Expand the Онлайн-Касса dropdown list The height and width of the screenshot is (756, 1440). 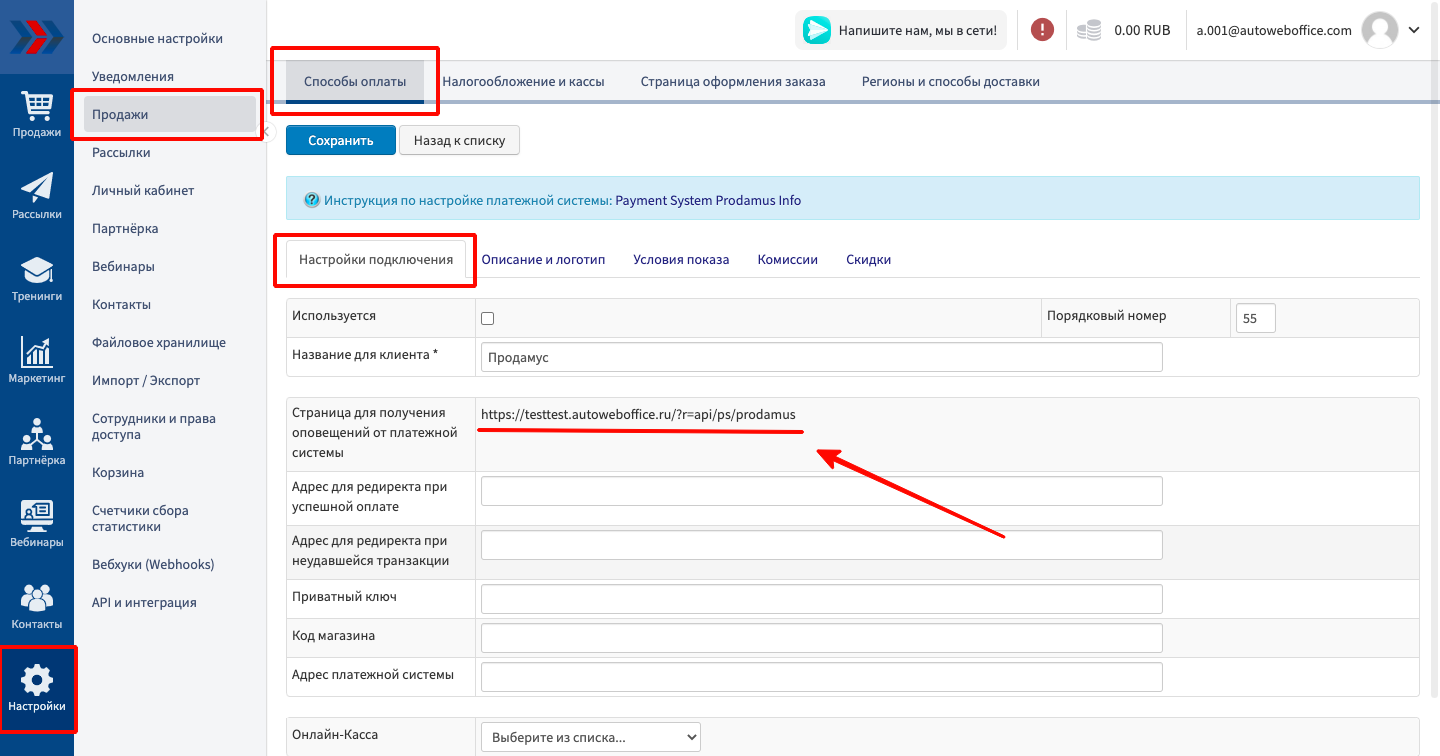[590, 737]
